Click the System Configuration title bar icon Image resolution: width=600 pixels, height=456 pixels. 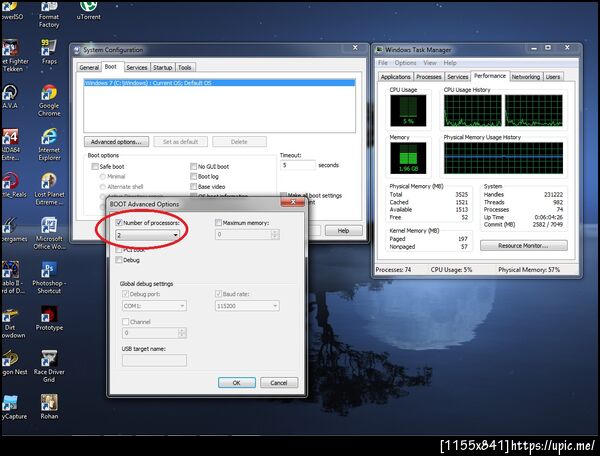pyautogui.click(x=77, y=50)
